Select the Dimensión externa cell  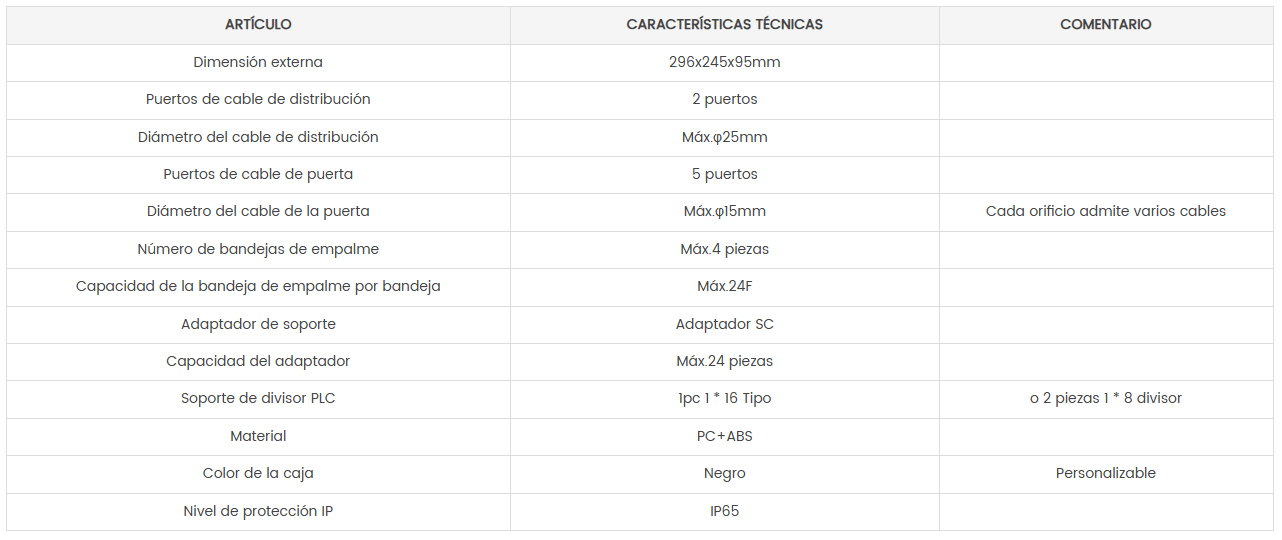point(258,62)
